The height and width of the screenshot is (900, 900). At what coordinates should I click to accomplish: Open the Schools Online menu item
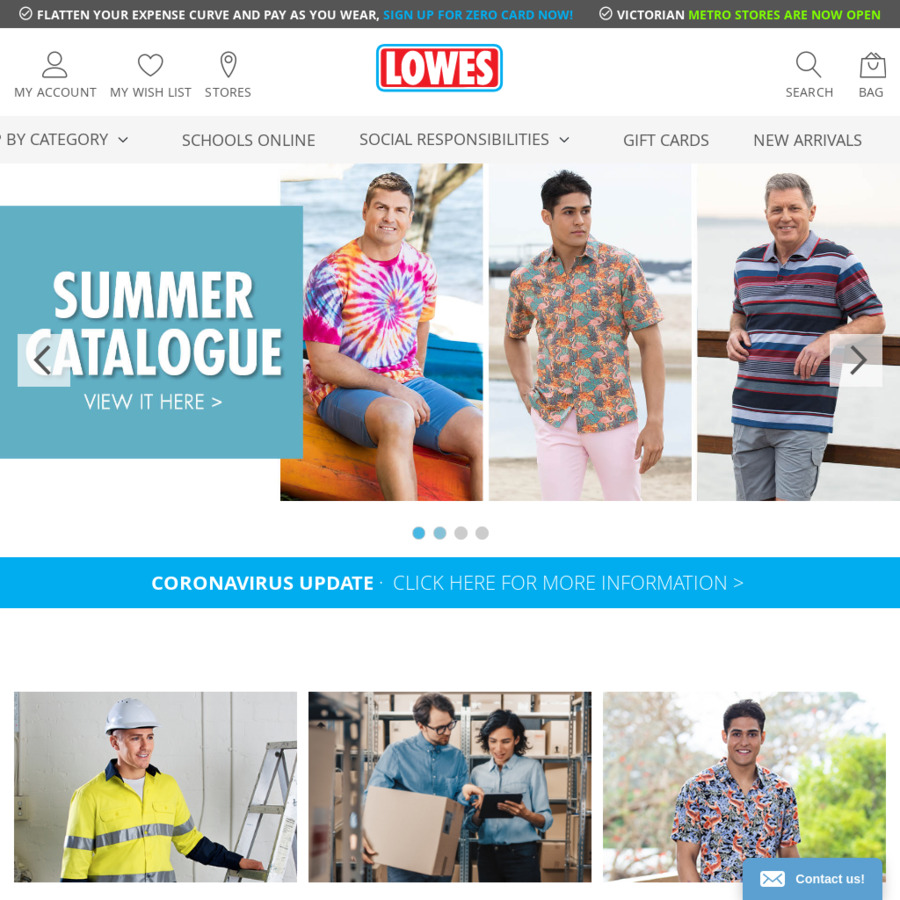tap(249, 140)
